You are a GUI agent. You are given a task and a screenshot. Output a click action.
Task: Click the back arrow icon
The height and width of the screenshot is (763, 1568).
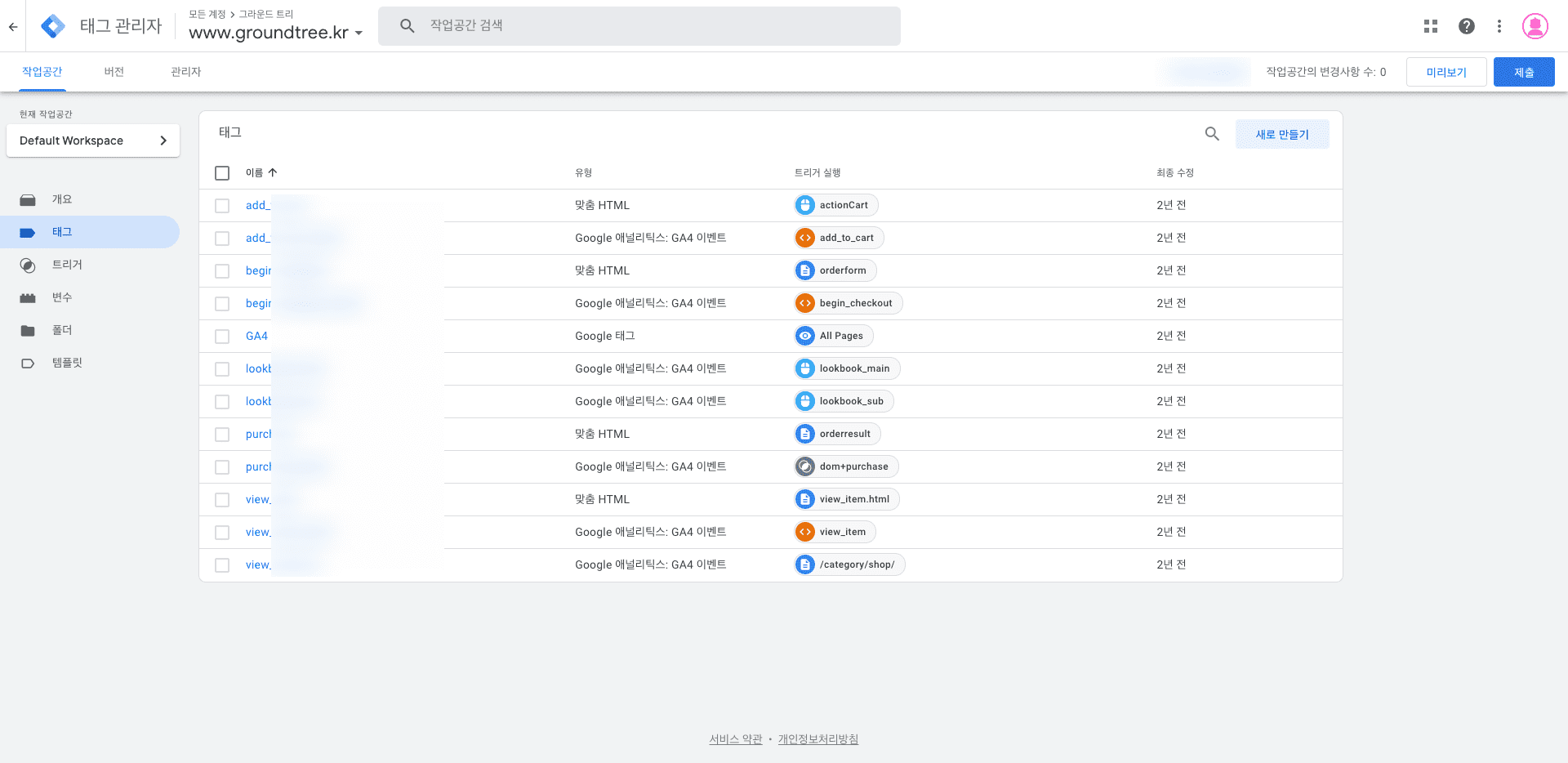coord(13,26)
